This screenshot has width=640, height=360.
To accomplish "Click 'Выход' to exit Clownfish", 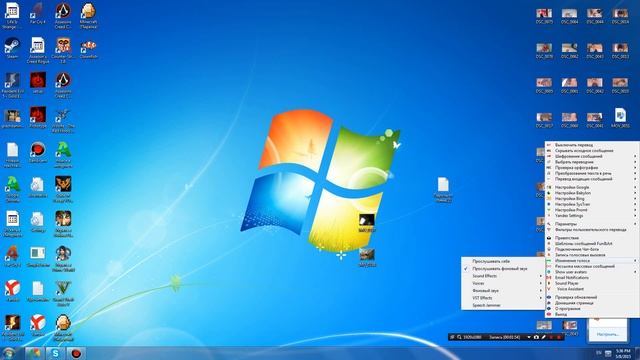I will tap(592, 315).
